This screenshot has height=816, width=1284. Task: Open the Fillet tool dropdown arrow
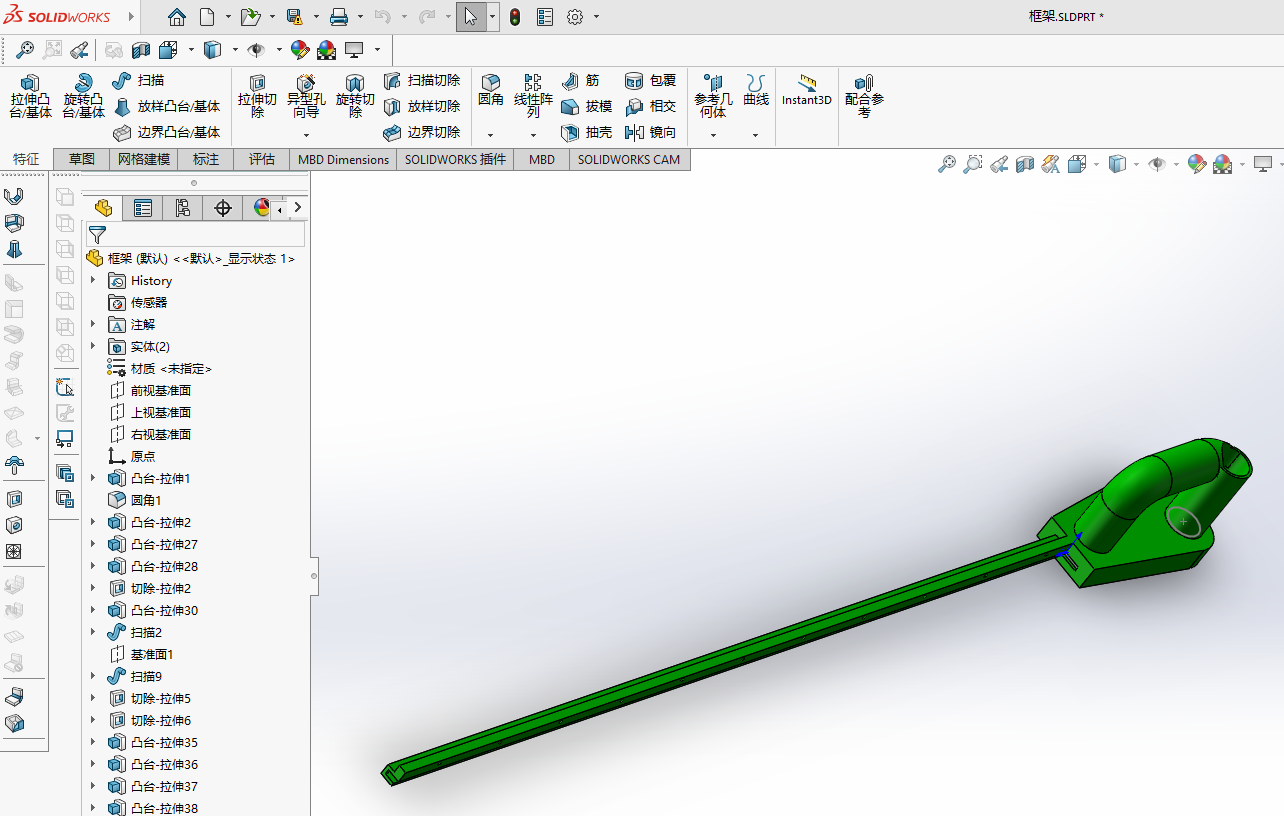(490, 135)
